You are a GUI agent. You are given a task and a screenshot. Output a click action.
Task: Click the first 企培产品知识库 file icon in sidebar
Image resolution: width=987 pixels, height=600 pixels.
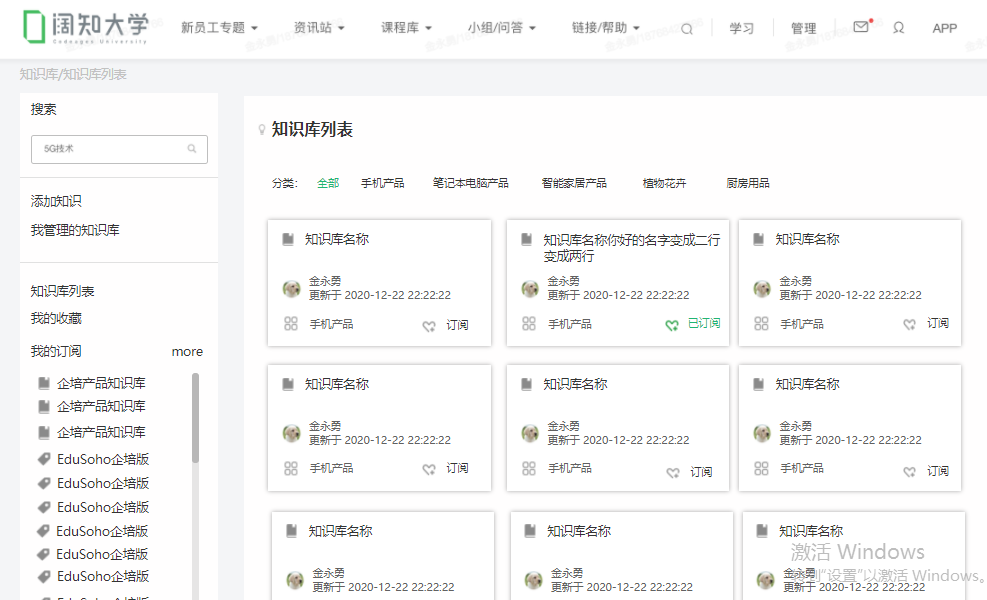coord(43,383)
